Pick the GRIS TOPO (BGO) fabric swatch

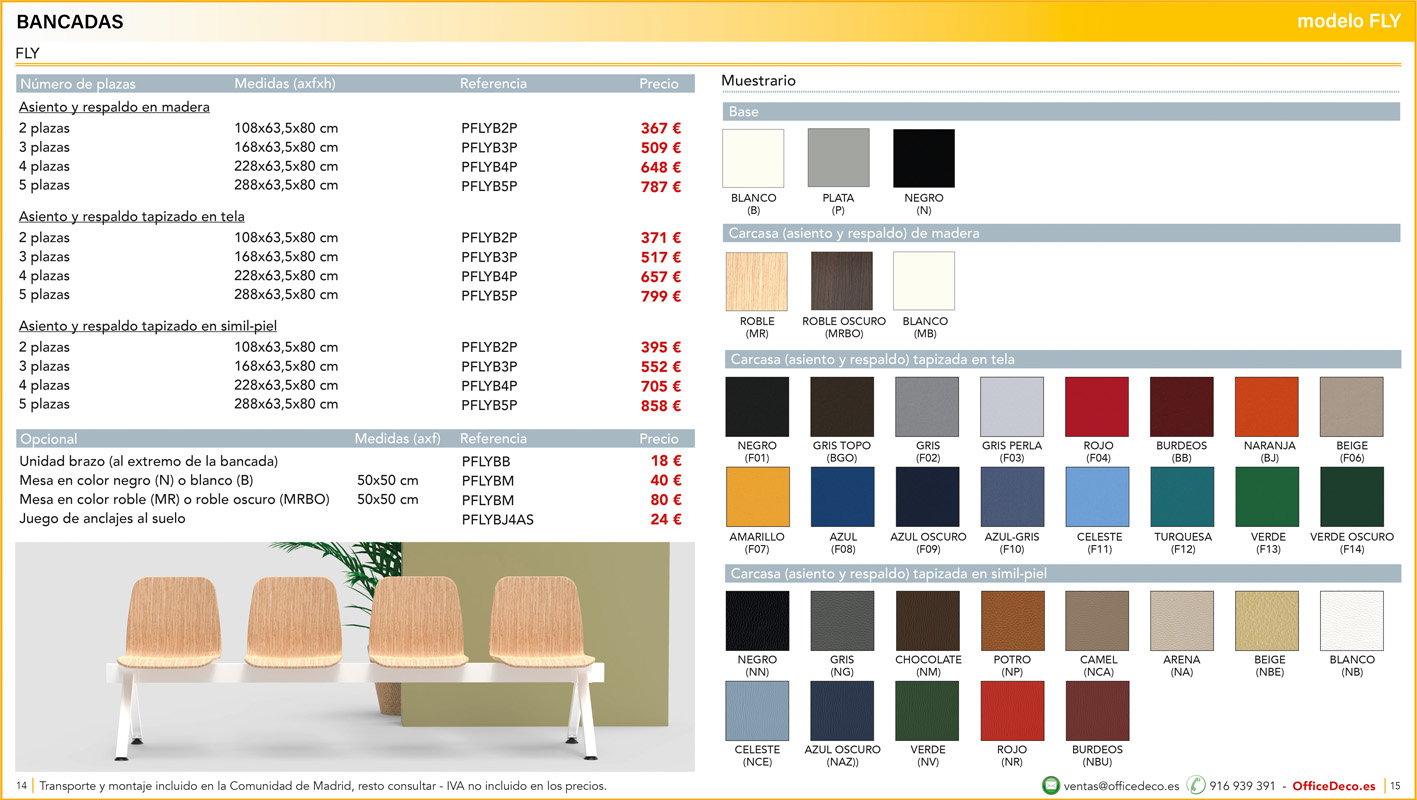(842, 407)
